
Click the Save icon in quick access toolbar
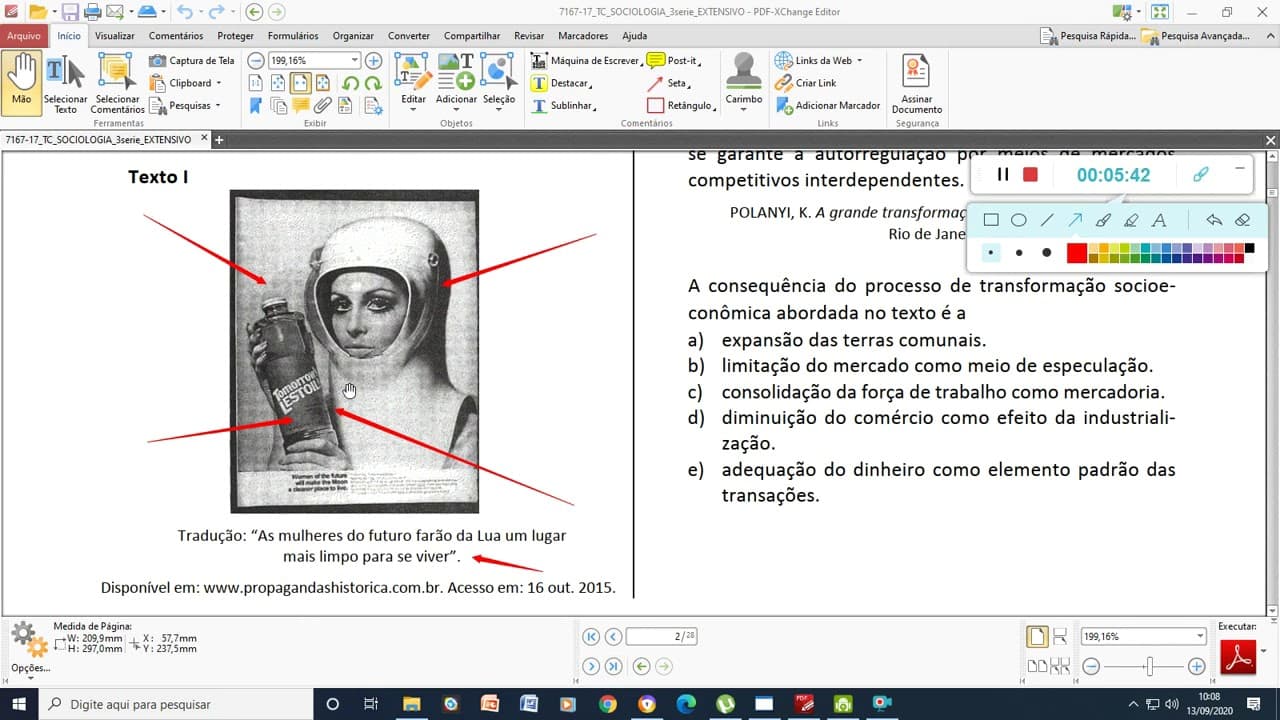click(x=70, y=12)
